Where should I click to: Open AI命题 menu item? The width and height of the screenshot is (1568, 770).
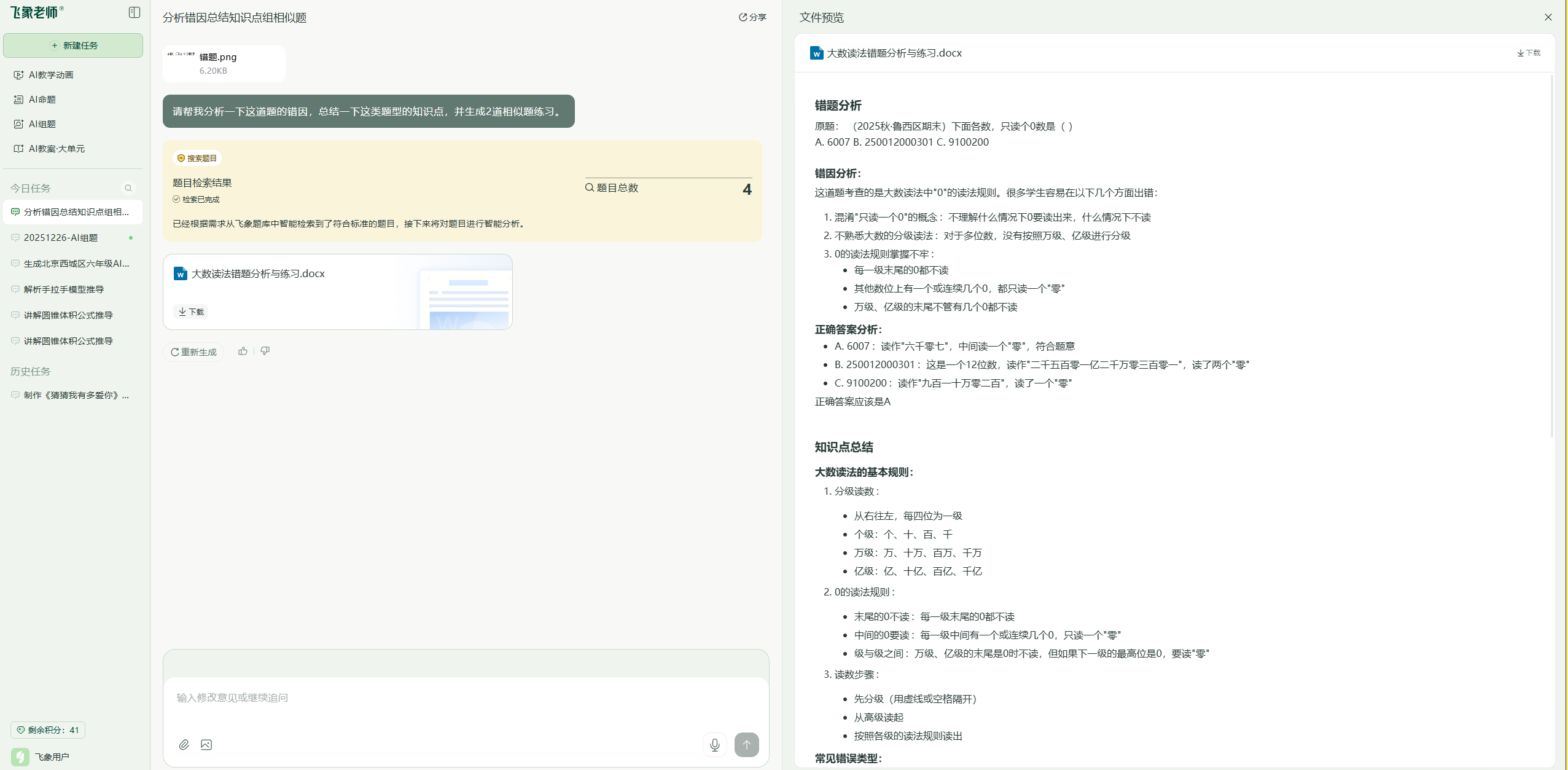(42, 100)
